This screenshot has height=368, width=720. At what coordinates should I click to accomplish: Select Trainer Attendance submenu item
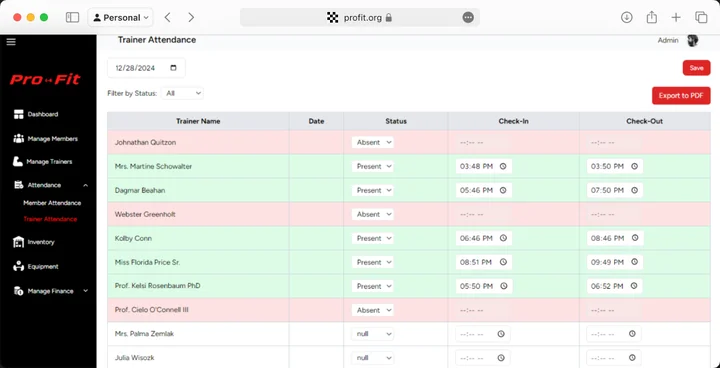(50, 219)
